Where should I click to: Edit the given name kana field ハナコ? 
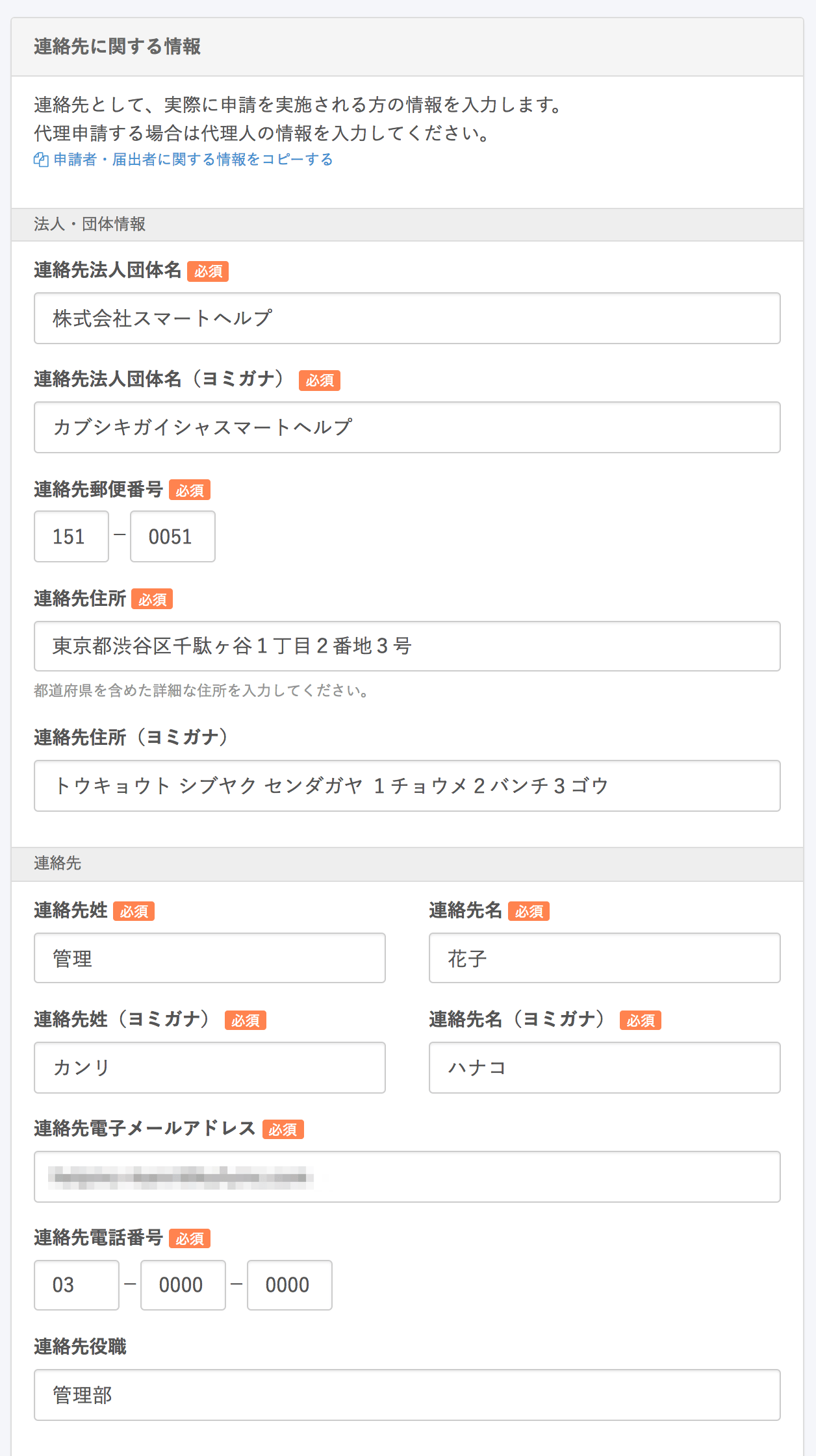[x=605, y=1068]
